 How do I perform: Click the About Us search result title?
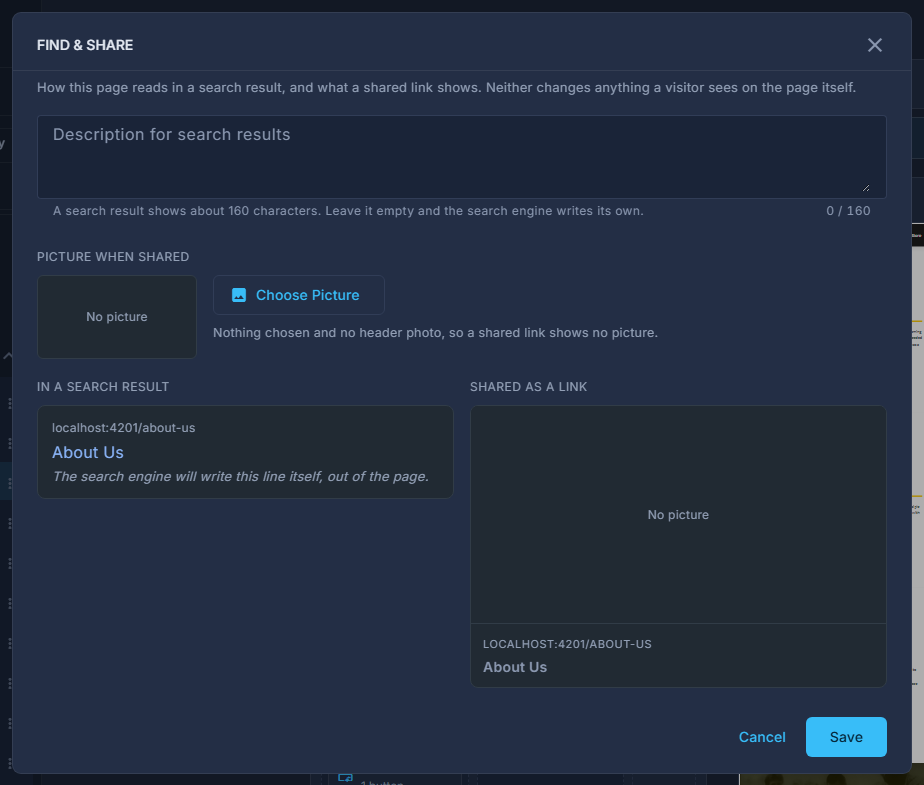tap(88, 452)
